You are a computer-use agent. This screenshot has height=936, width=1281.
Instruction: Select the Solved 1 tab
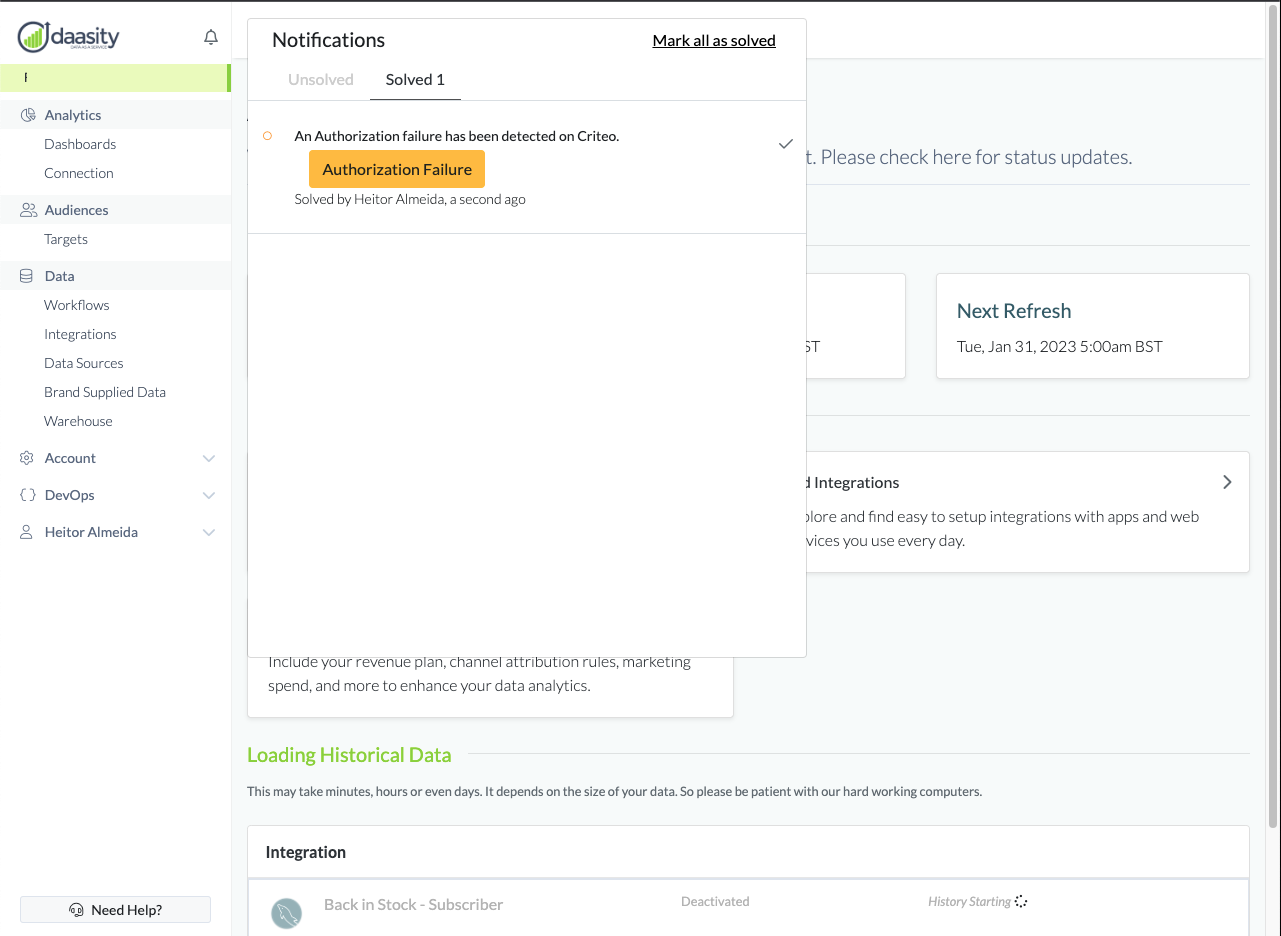pyautogui.click(x=415, y=80)
